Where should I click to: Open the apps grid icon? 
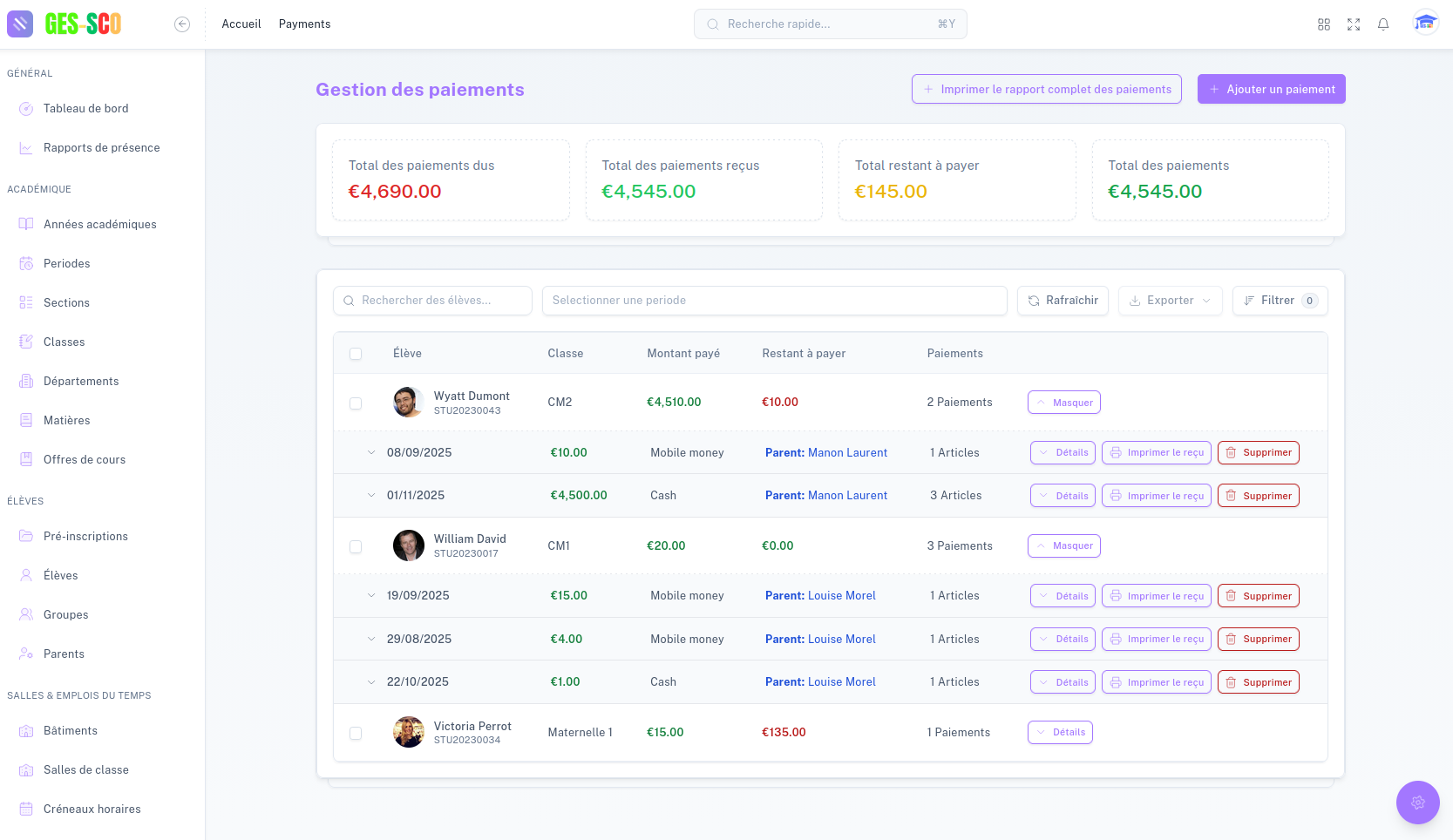pos(1324,24)
